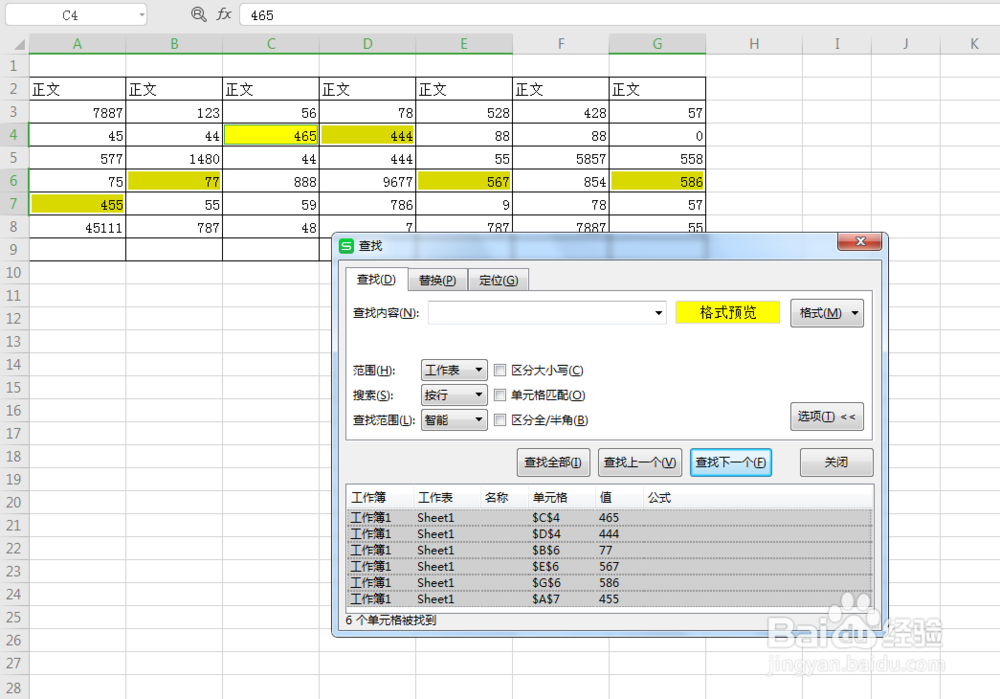Select the row 5 header
Screen dimensions: 1000x699
point(13,158)
